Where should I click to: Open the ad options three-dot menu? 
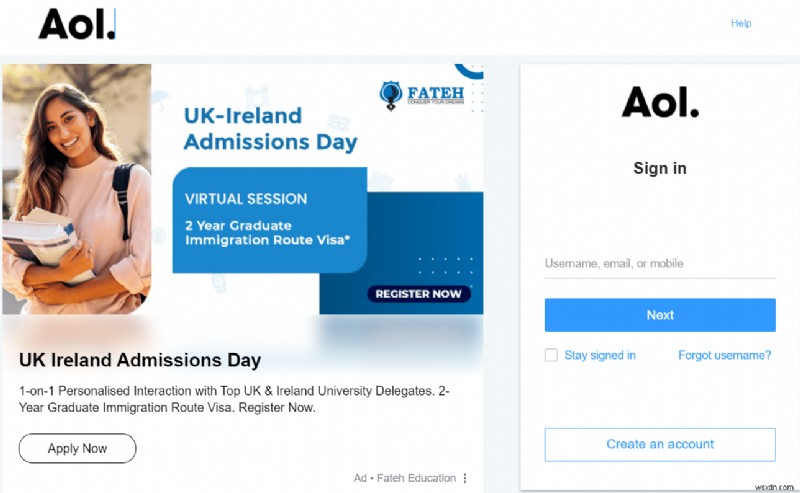click(465, 478)
